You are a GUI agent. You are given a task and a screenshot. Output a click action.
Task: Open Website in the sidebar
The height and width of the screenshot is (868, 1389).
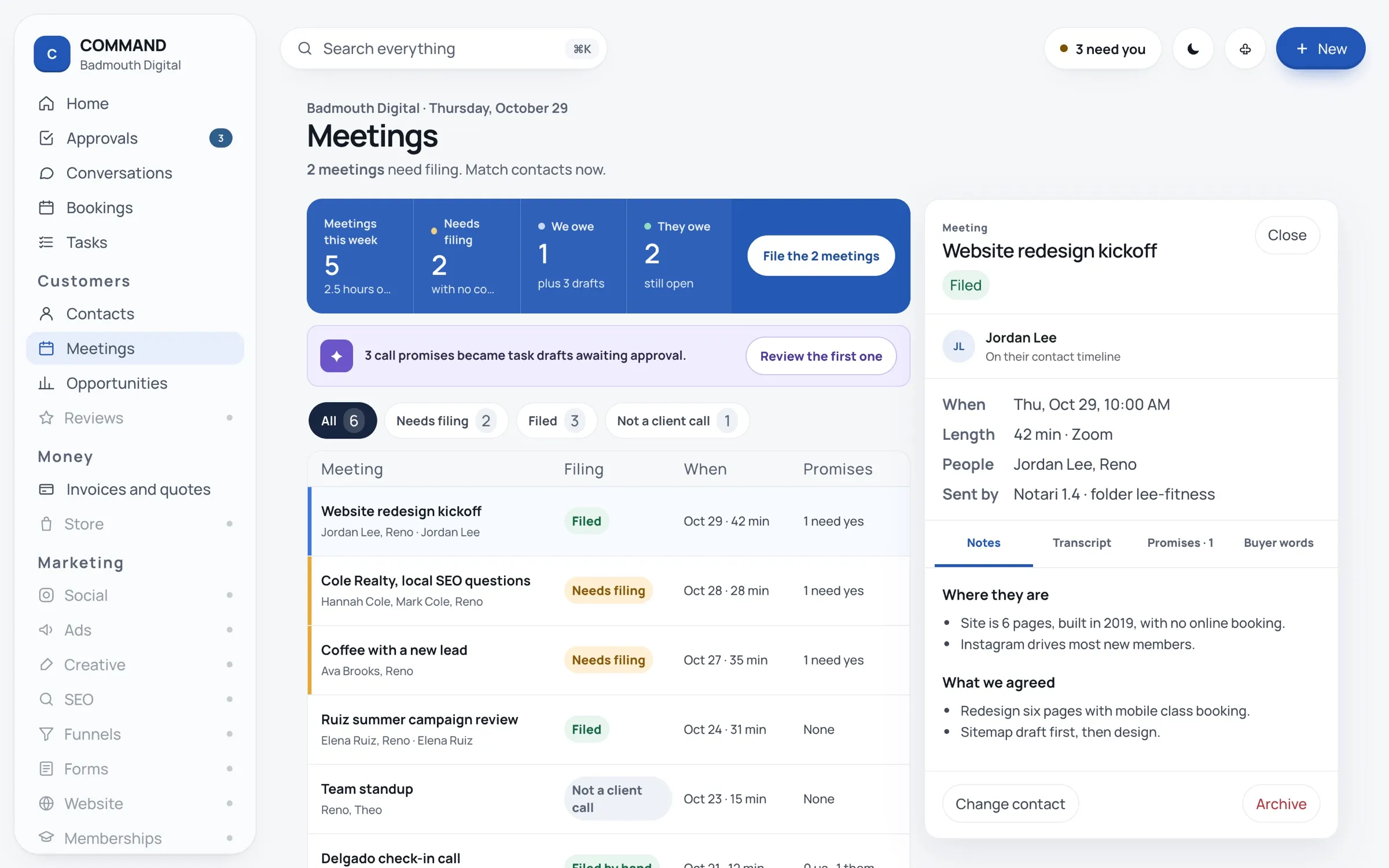coord(135,804)
